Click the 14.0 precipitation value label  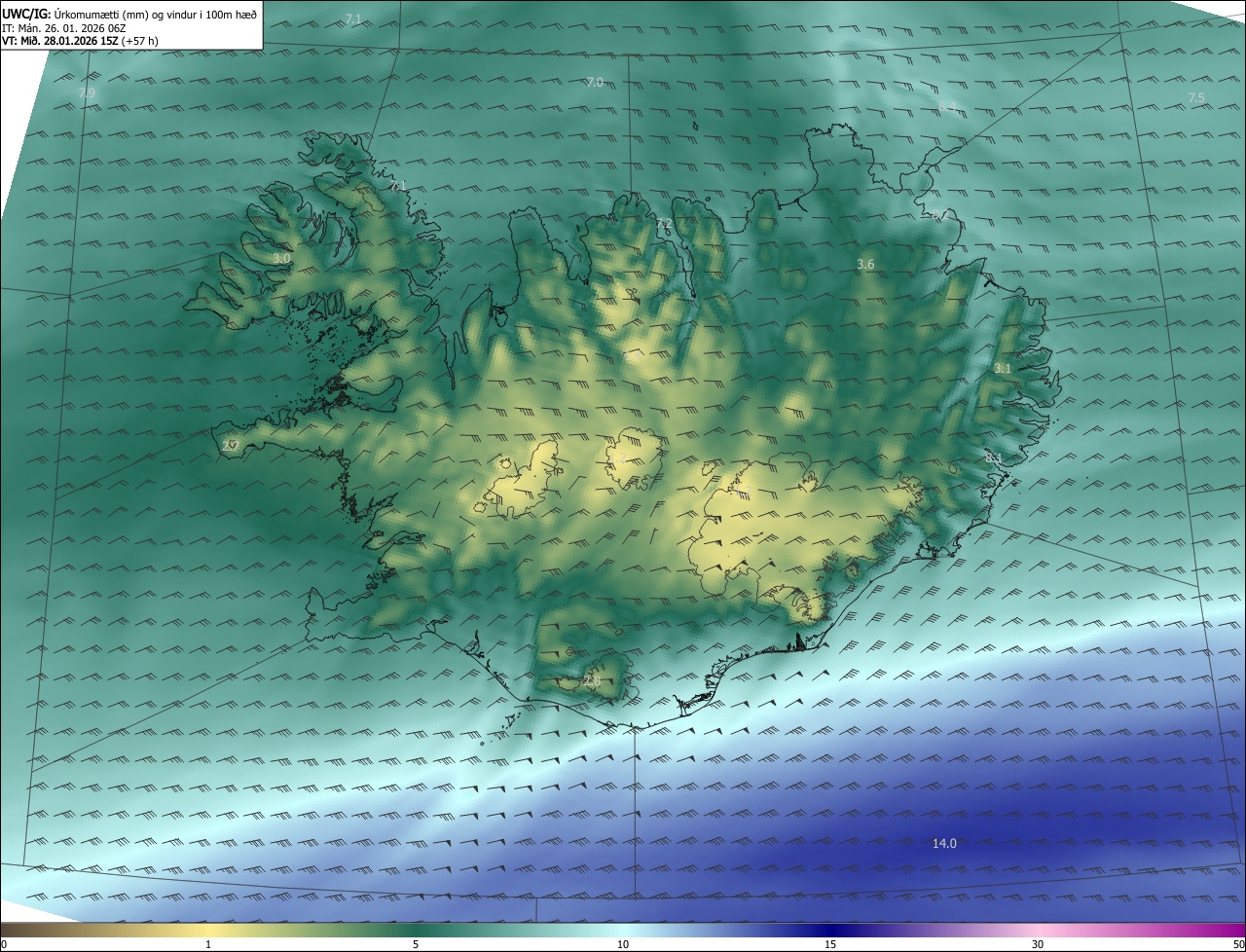pyautogui.click(x=944, y=844)
